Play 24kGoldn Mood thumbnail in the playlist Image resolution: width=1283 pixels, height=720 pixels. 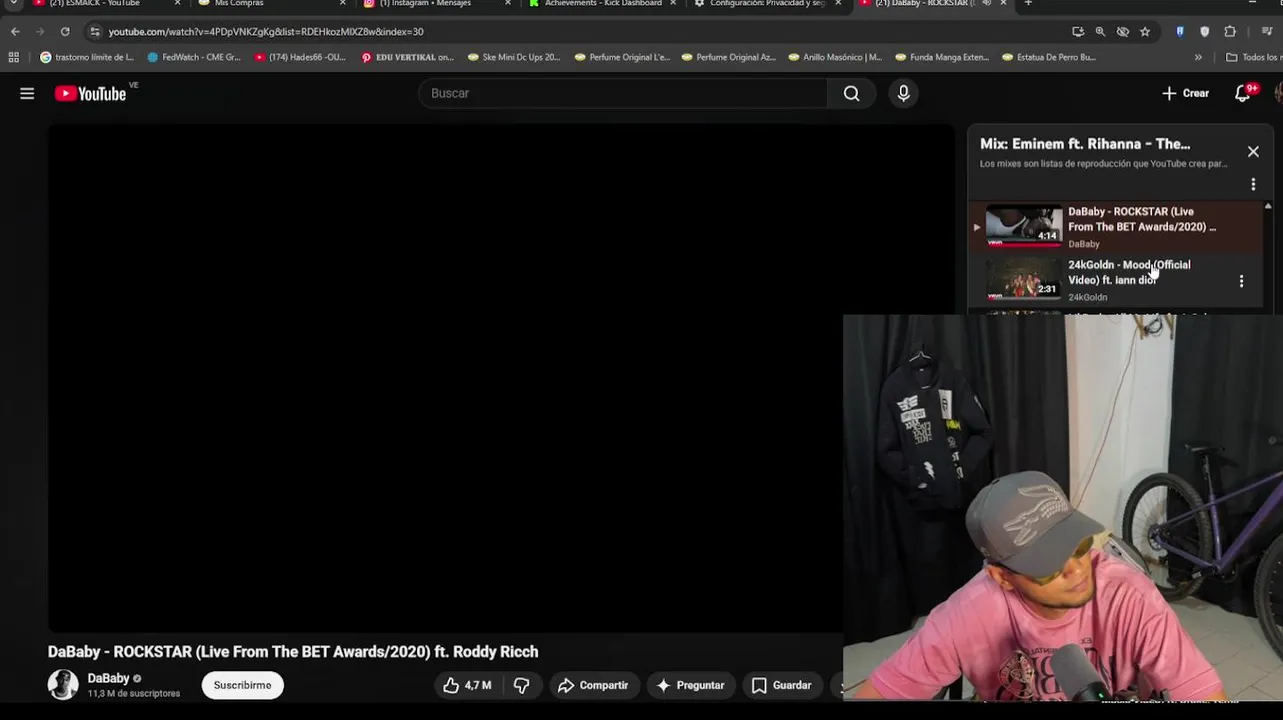point(1024,279)
